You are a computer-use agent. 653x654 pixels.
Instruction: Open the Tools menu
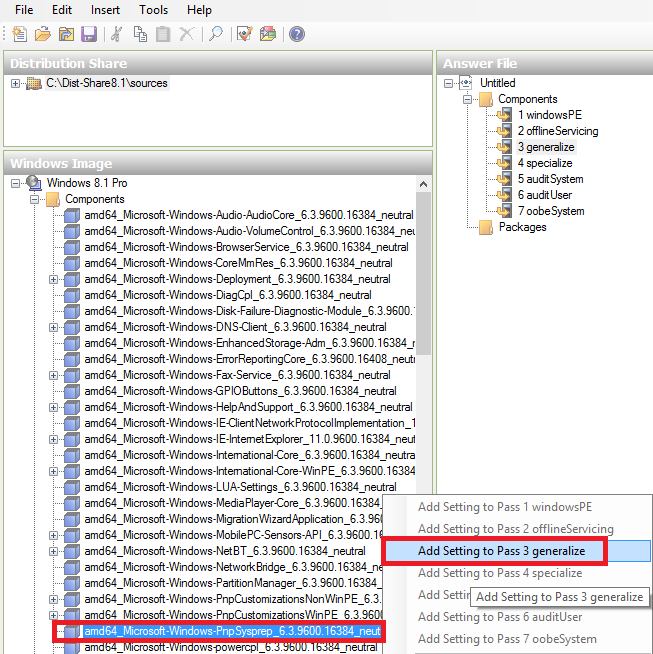point(153,10)
